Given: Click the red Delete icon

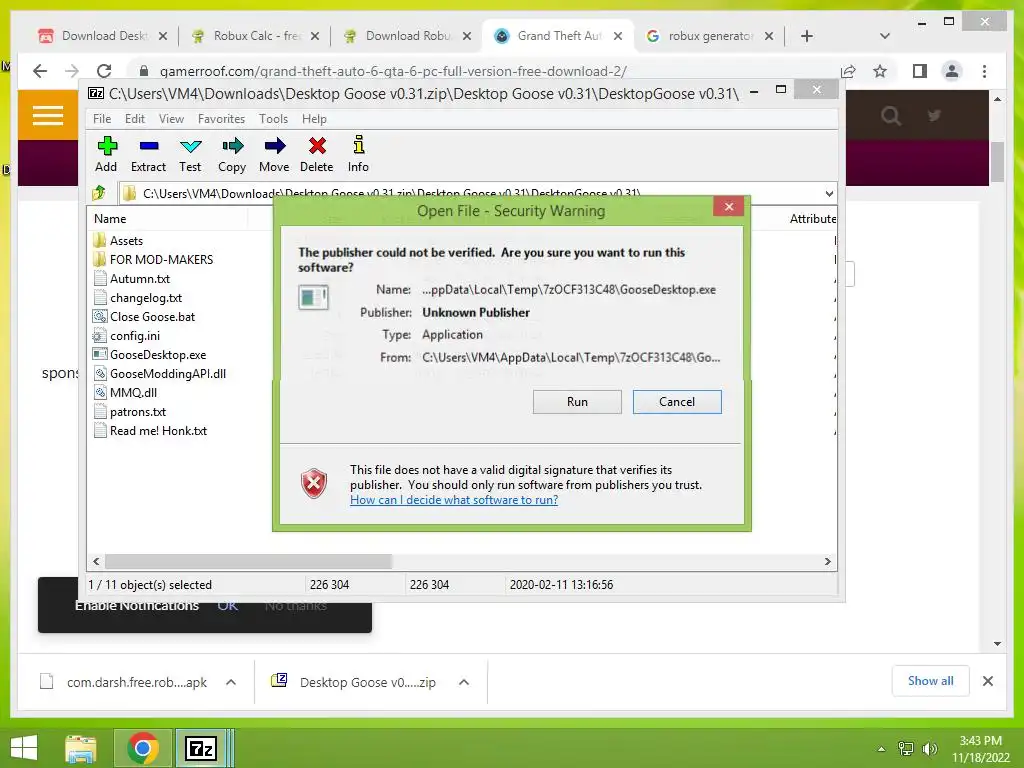Looking at the screenshot, I should click(x=317, y=154).
